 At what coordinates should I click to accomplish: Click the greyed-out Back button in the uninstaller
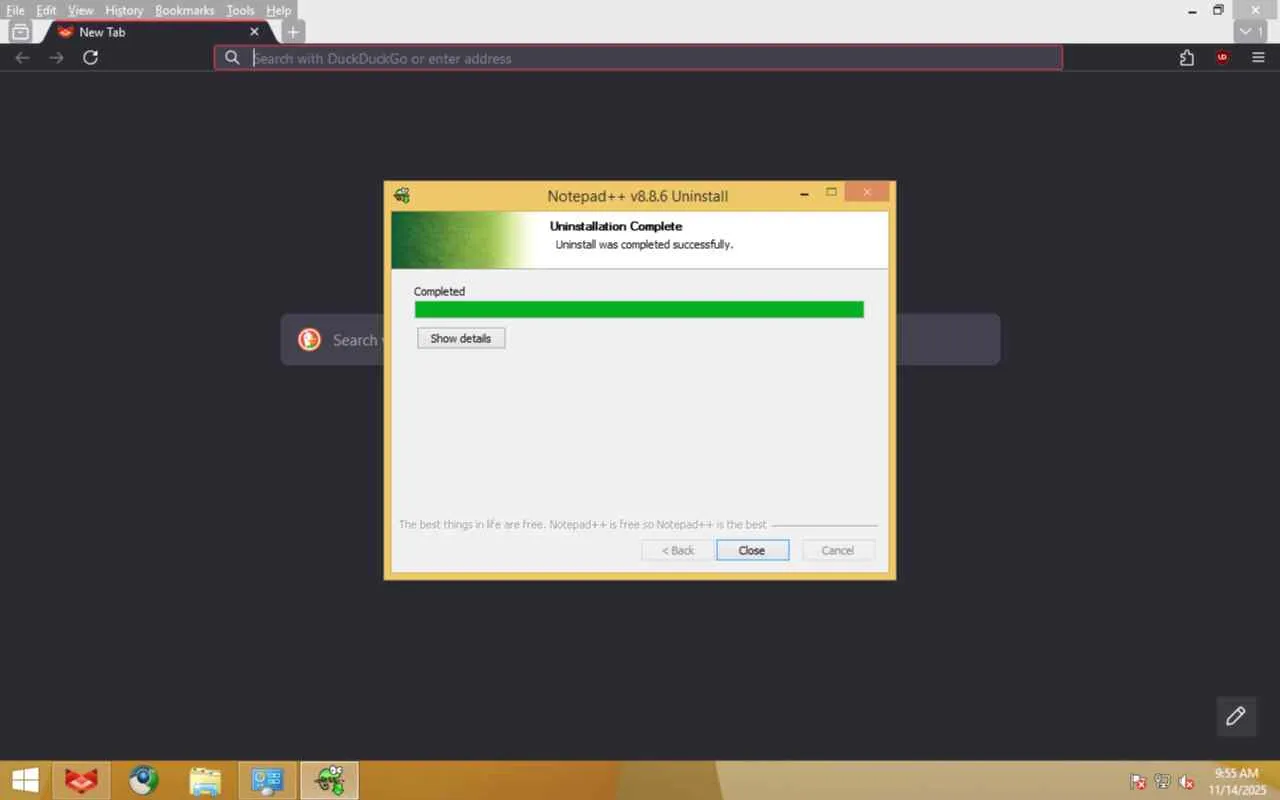point(678,550)
